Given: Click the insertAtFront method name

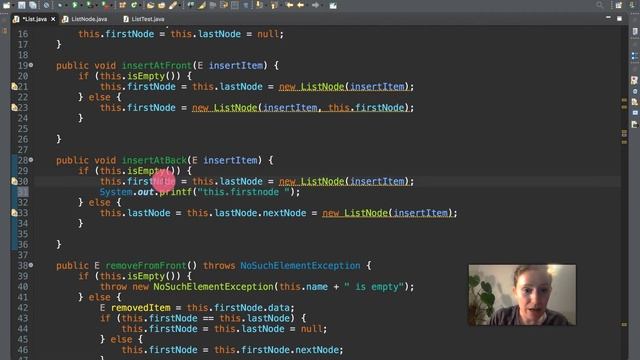Looking at the screenshot, I should [156, 66].
